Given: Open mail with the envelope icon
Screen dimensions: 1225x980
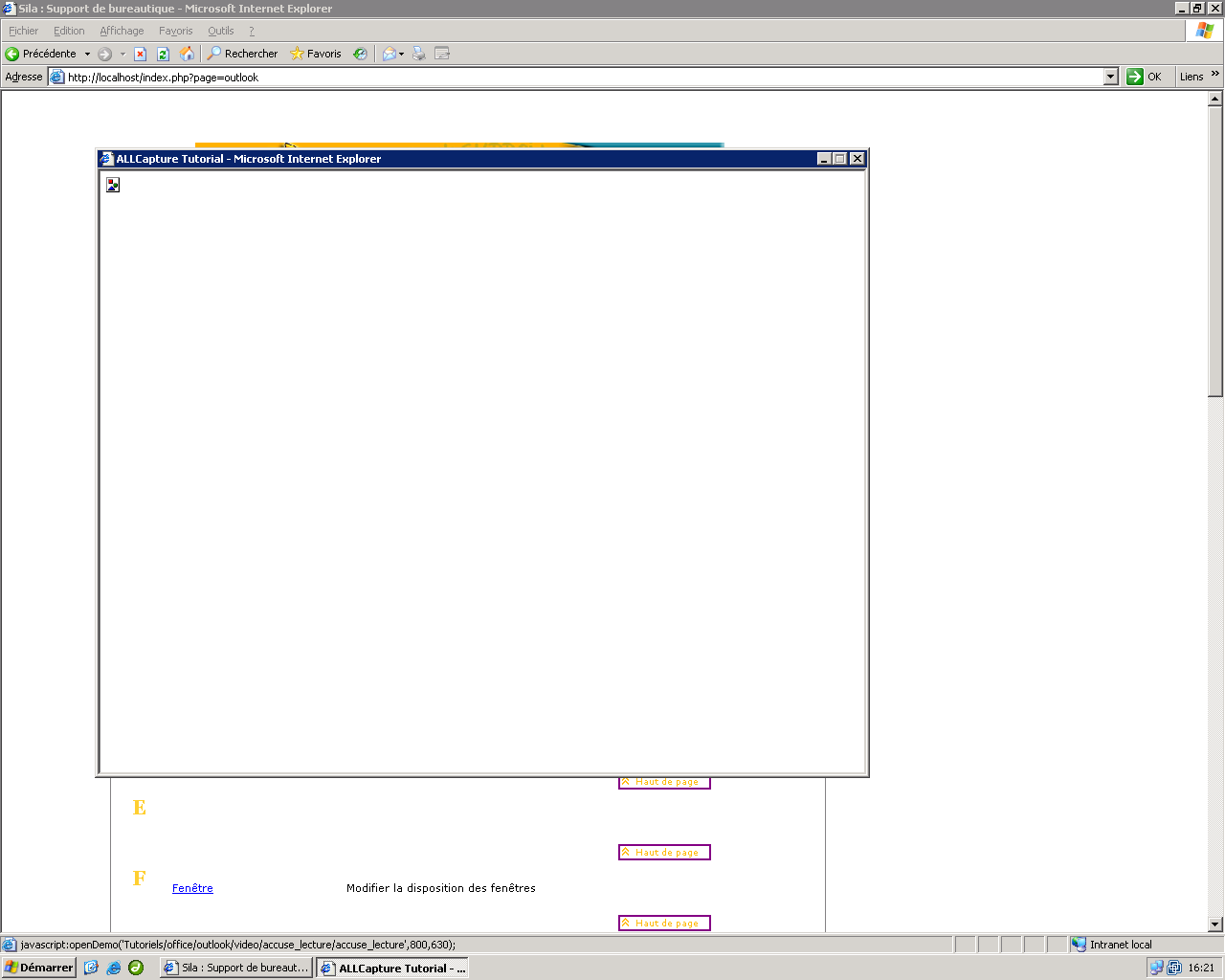Looking at the screenshot, I should [x=389, y=54].
